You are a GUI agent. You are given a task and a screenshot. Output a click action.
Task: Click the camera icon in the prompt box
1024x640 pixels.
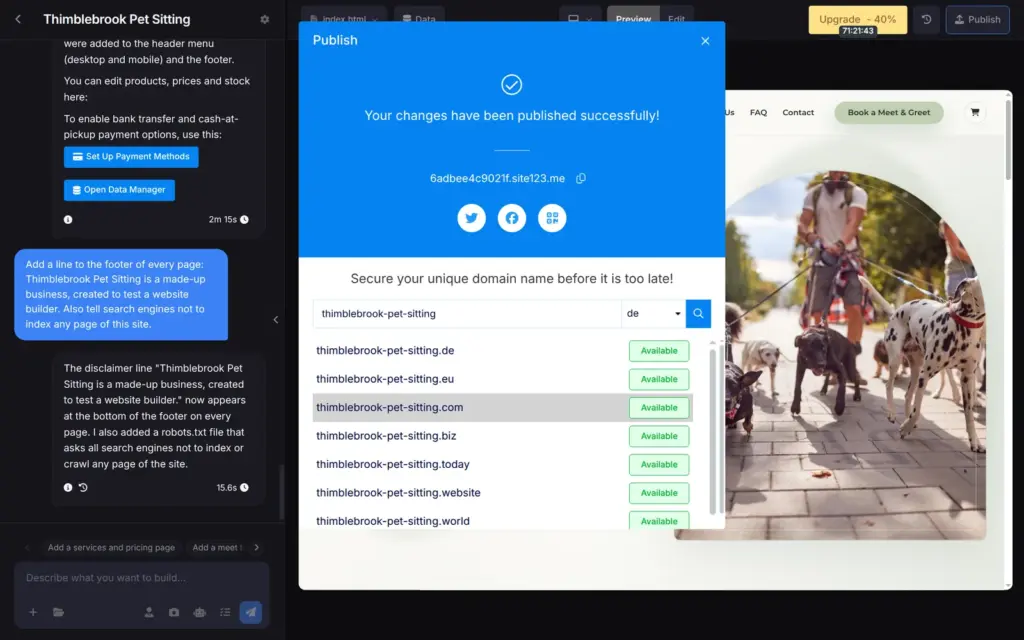coord(174,612)
